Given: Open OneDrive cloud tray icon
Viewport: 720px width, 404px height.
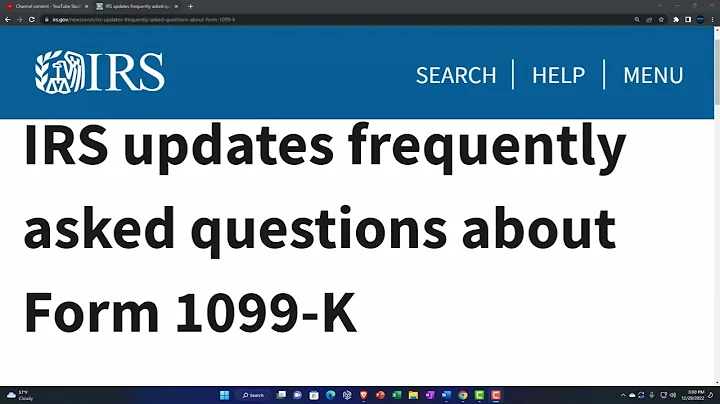Looking at the screenshot, I should pyautogui.click(x=632, y=395).
